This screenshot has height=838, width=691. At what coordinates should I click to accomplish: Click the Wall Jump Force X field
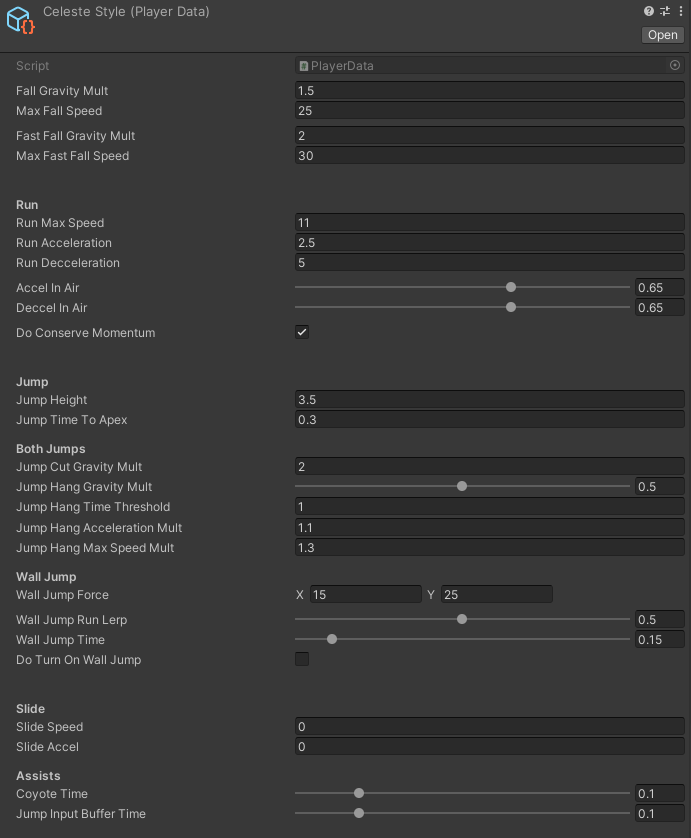coord(366,594)
